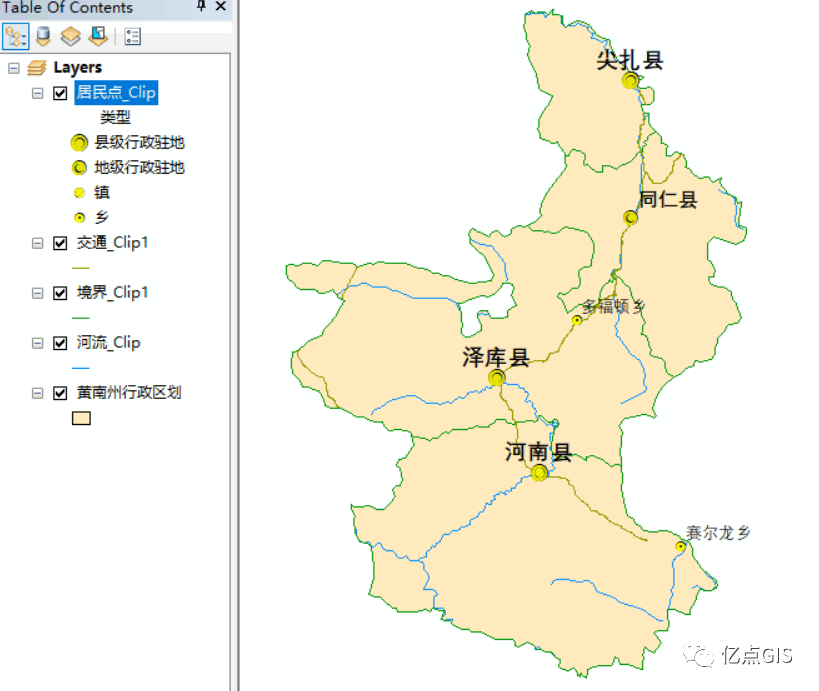Image resolution: width=819 pixels, height=691 pixels.
Task: Uncheck the 河流_Clip layer visibility
Action: point(60,343)
